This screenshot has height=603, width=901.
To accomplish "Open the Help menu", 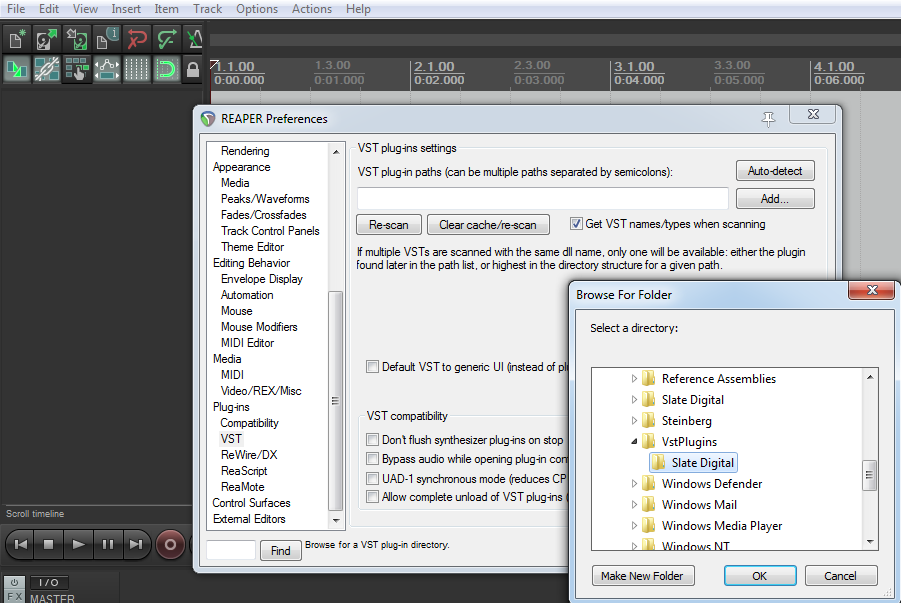I will coord(358,9).
